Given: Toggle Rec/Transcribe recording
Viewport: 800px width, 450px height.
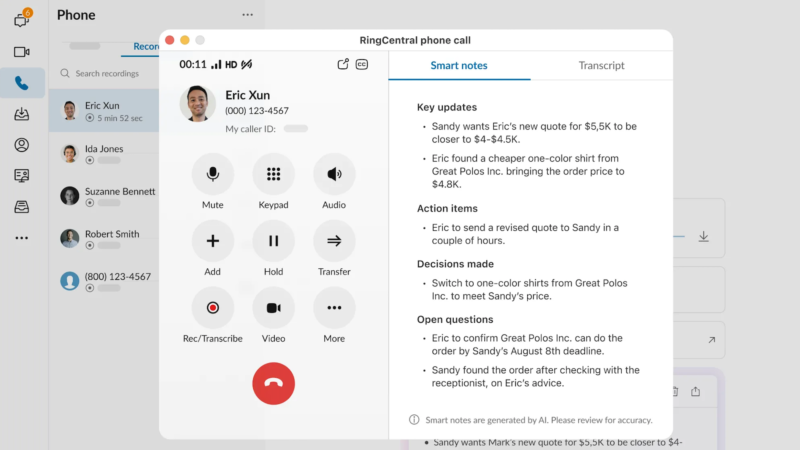Looking at the screenshot, I should click(213, 308).
